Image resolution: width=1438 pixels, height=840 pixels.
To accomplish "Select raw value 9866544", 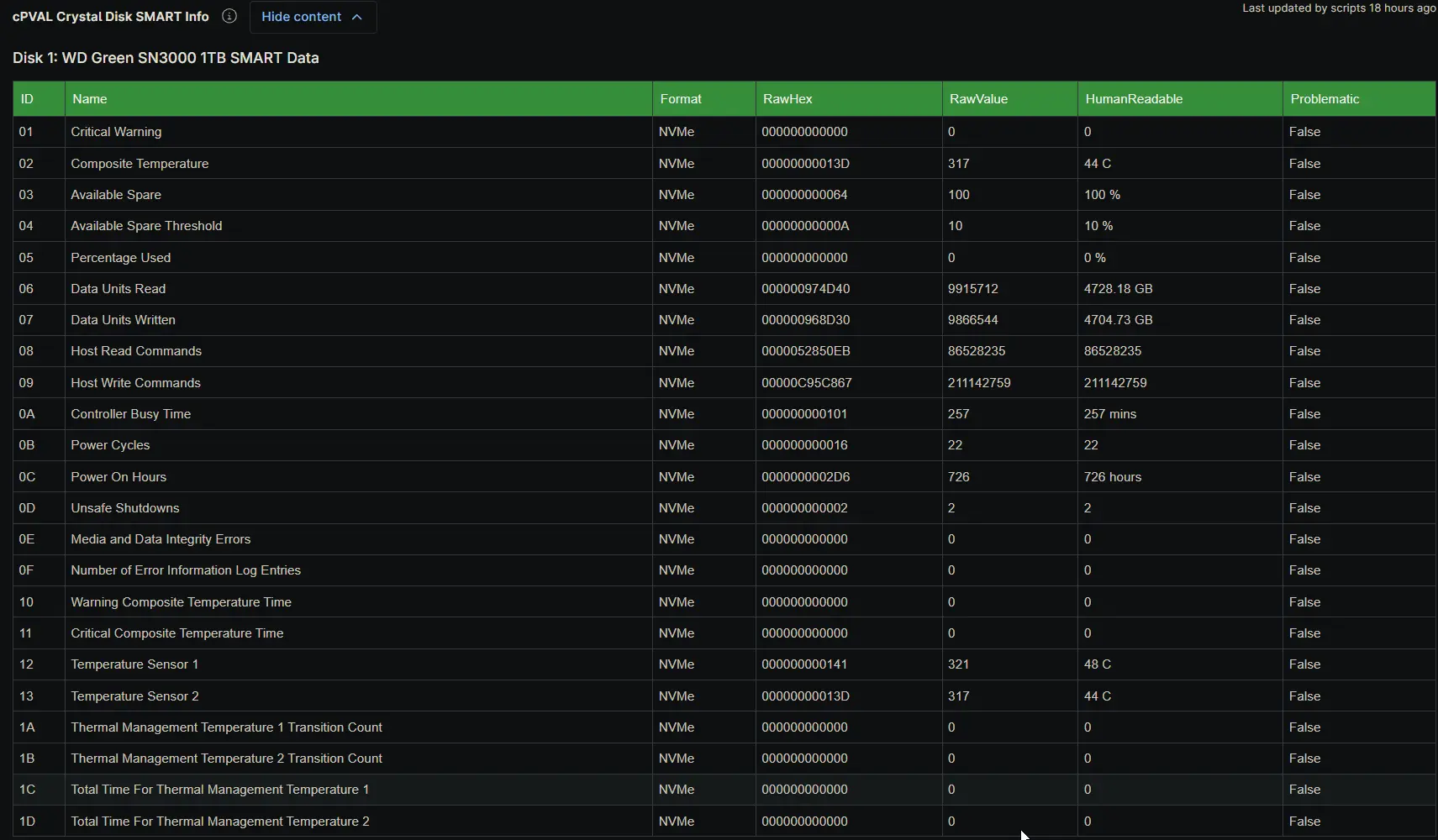I will click(x=973, y=320).
